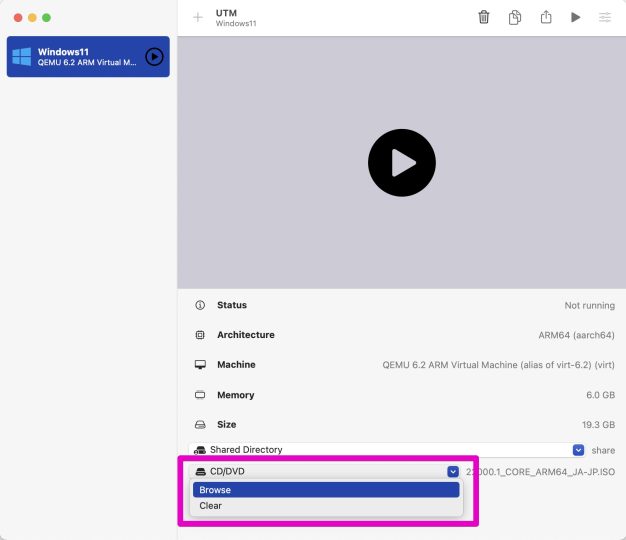This screenshot has width=626, height=540.
Task: Click the 'Not running' status text
Action: (x=589, y=305)
